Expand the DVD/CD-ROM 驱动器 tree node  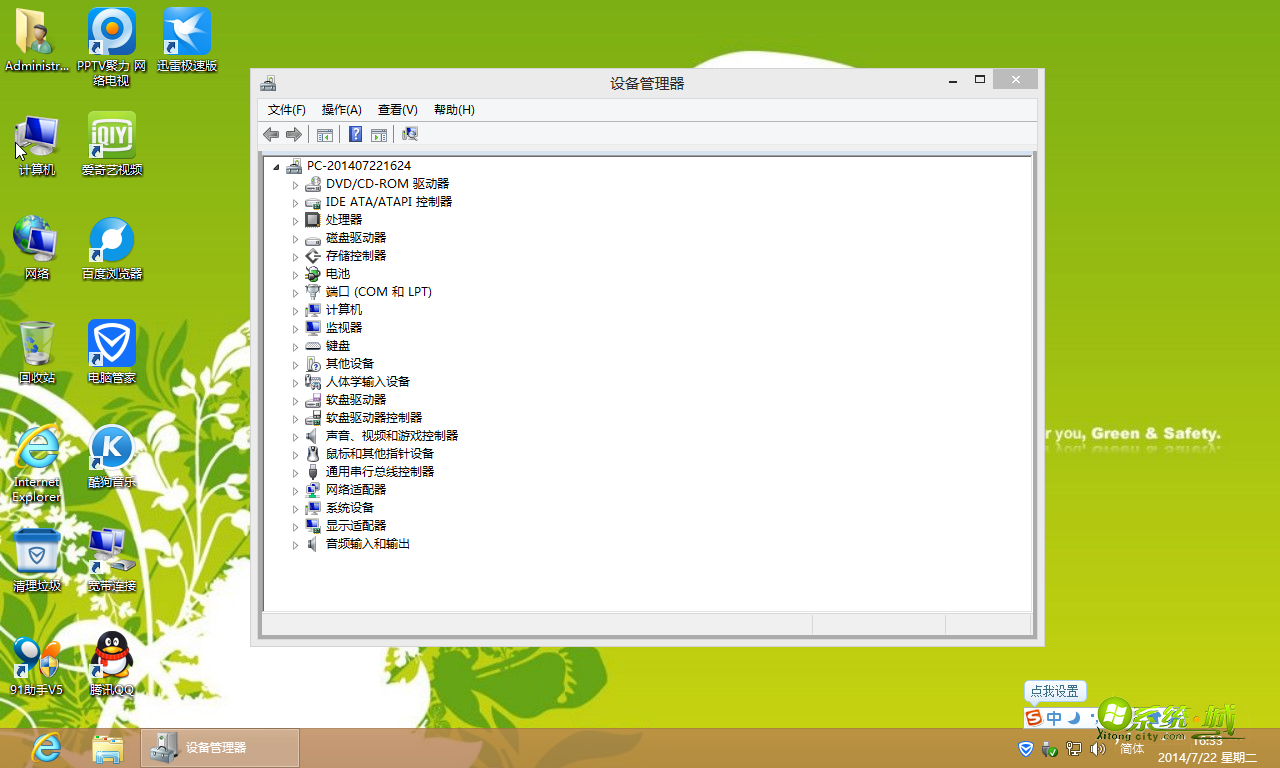[x=295, y=183]
